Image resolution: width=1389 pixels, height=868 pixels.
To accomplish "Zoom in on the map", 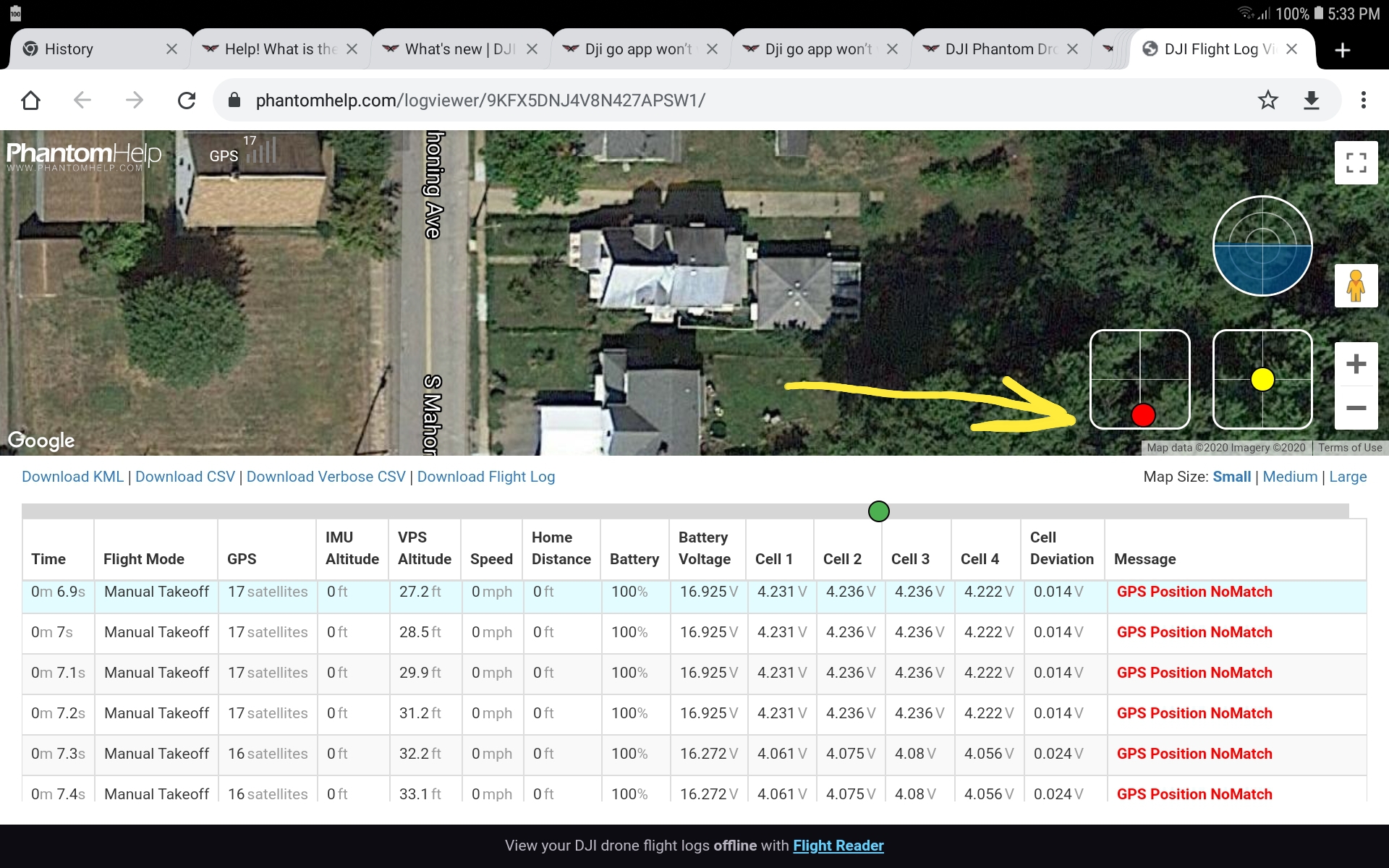I will [x=1356, y=364].
